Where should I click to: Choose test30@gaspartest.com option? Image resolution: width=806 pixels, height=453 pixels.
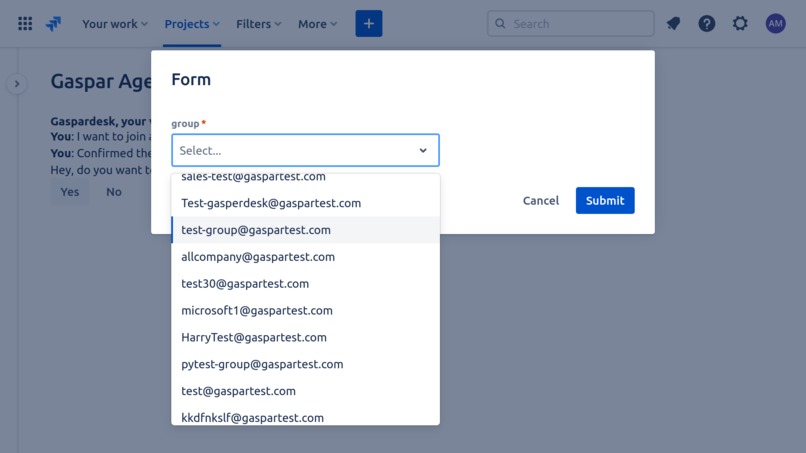click(305, 283)
